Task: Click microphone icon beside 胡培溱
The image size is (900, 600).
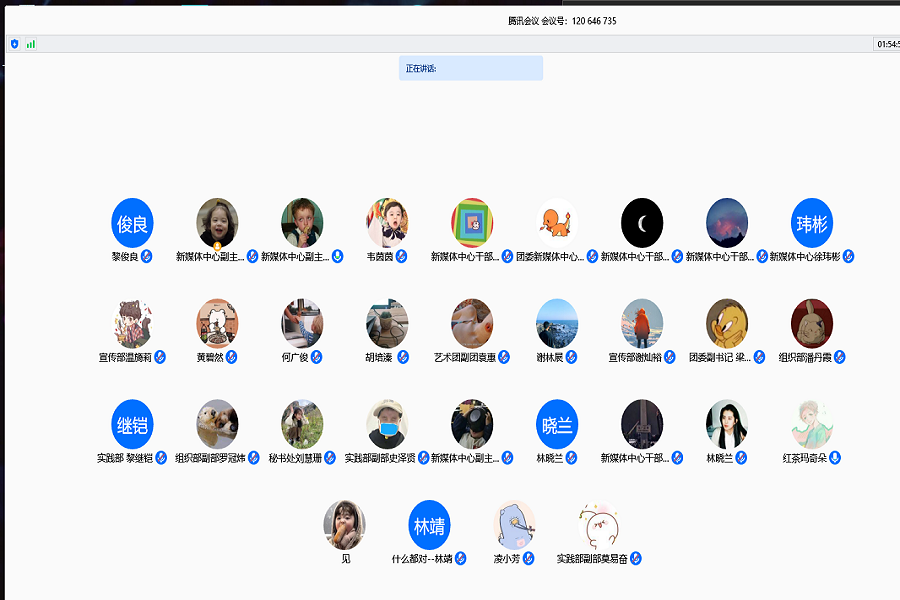Action: 401,357
